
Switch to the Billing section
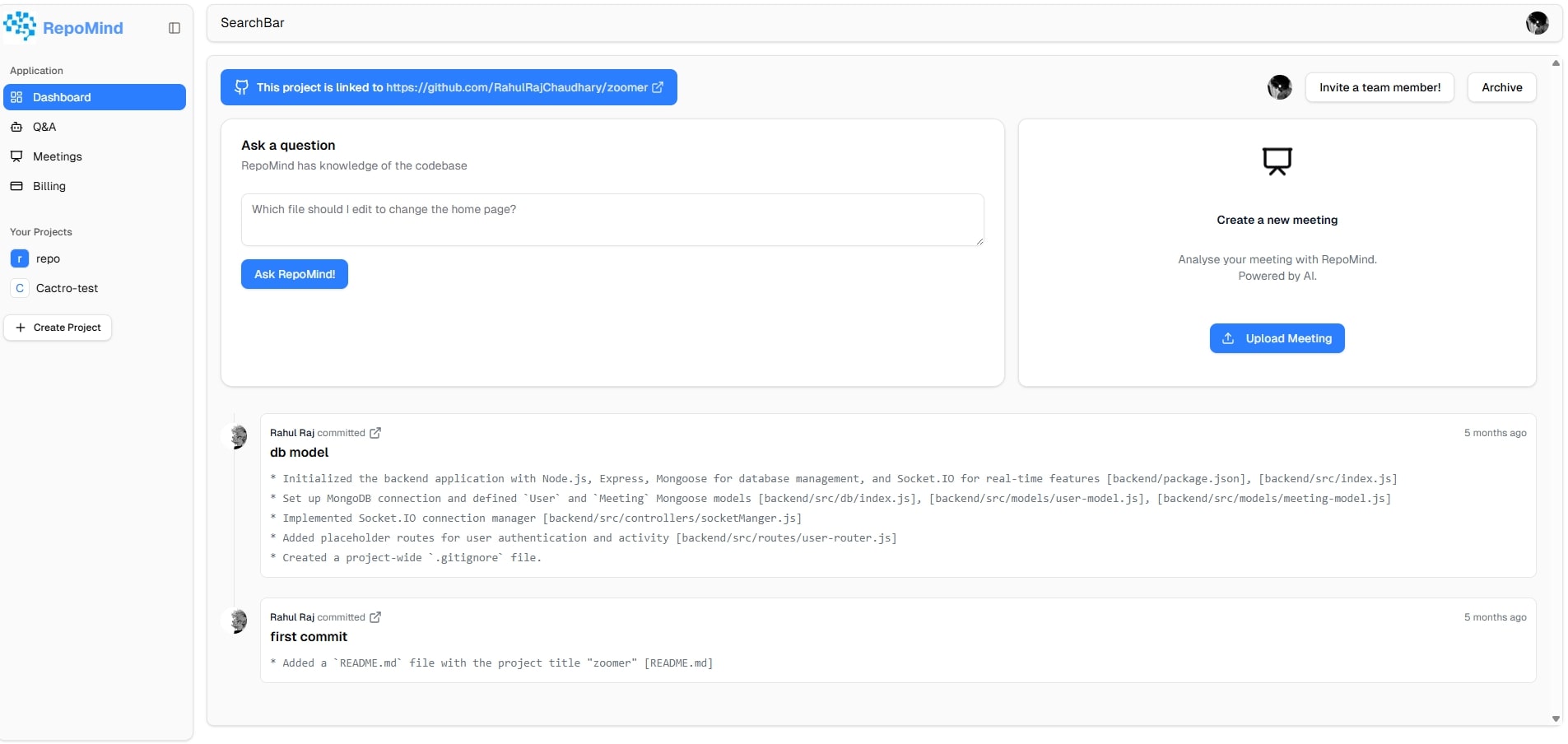(x=48, y=186)
